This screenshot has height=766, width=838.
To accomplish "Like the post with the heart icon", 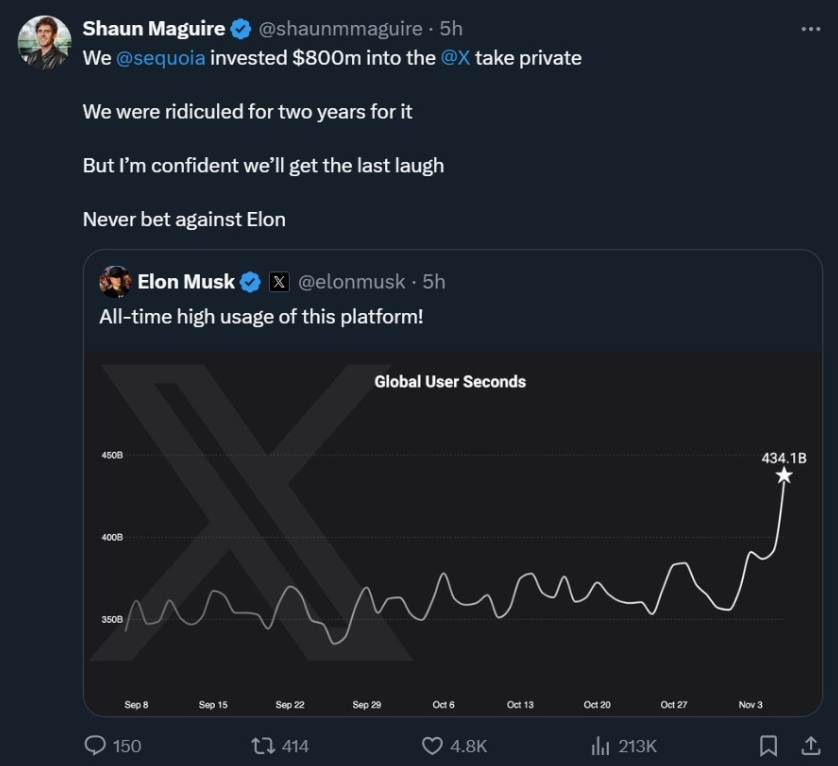I will [x=432, y=746].
